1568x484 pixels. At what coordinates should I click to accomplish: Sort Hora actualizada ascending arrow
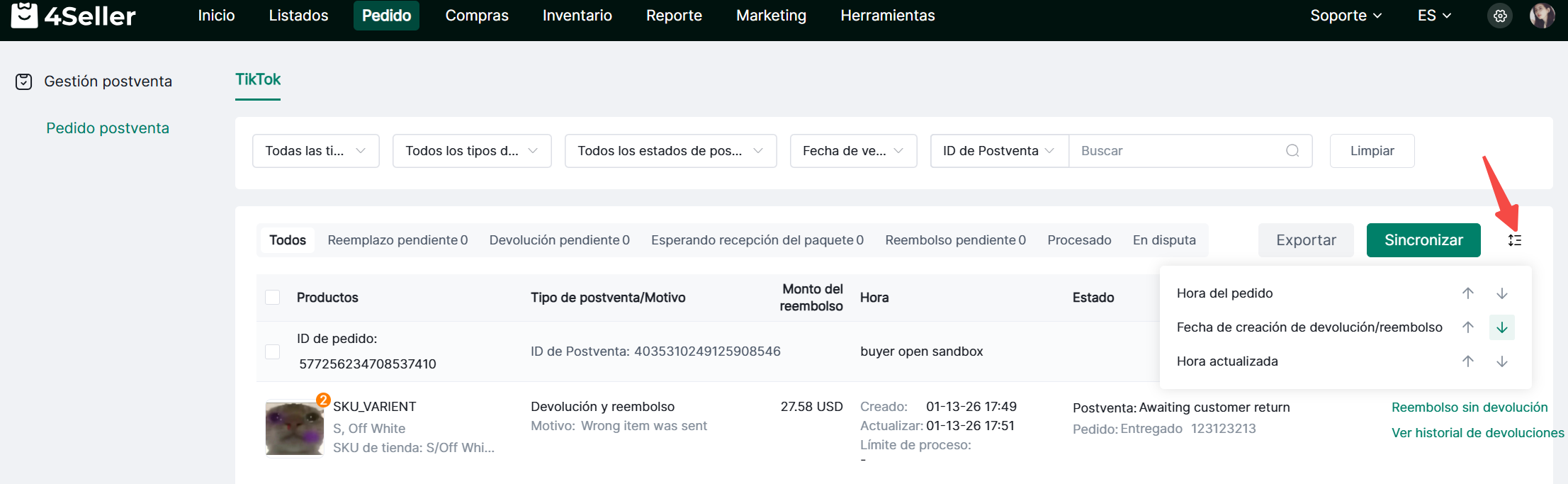1467,361
